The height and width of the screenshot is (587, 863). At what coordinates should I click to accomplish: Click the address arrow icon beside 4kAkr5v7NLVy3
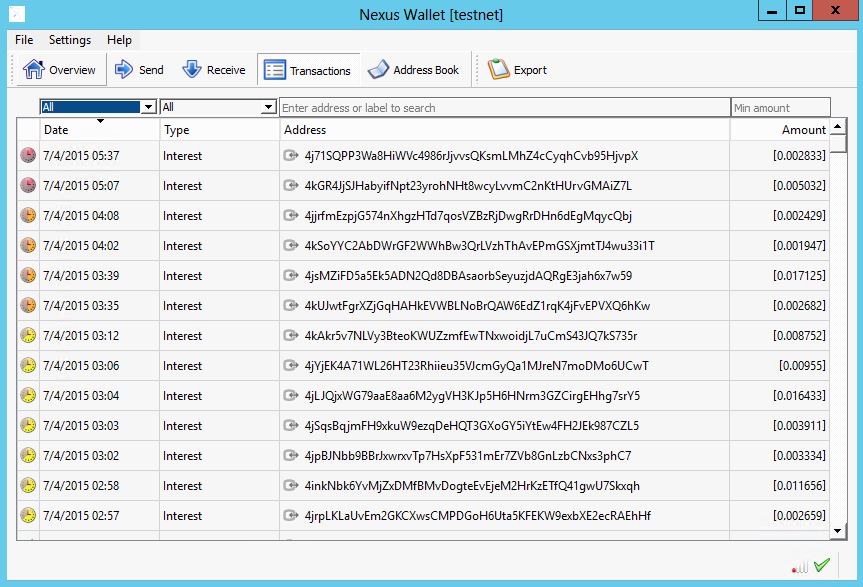pos(291,335)
